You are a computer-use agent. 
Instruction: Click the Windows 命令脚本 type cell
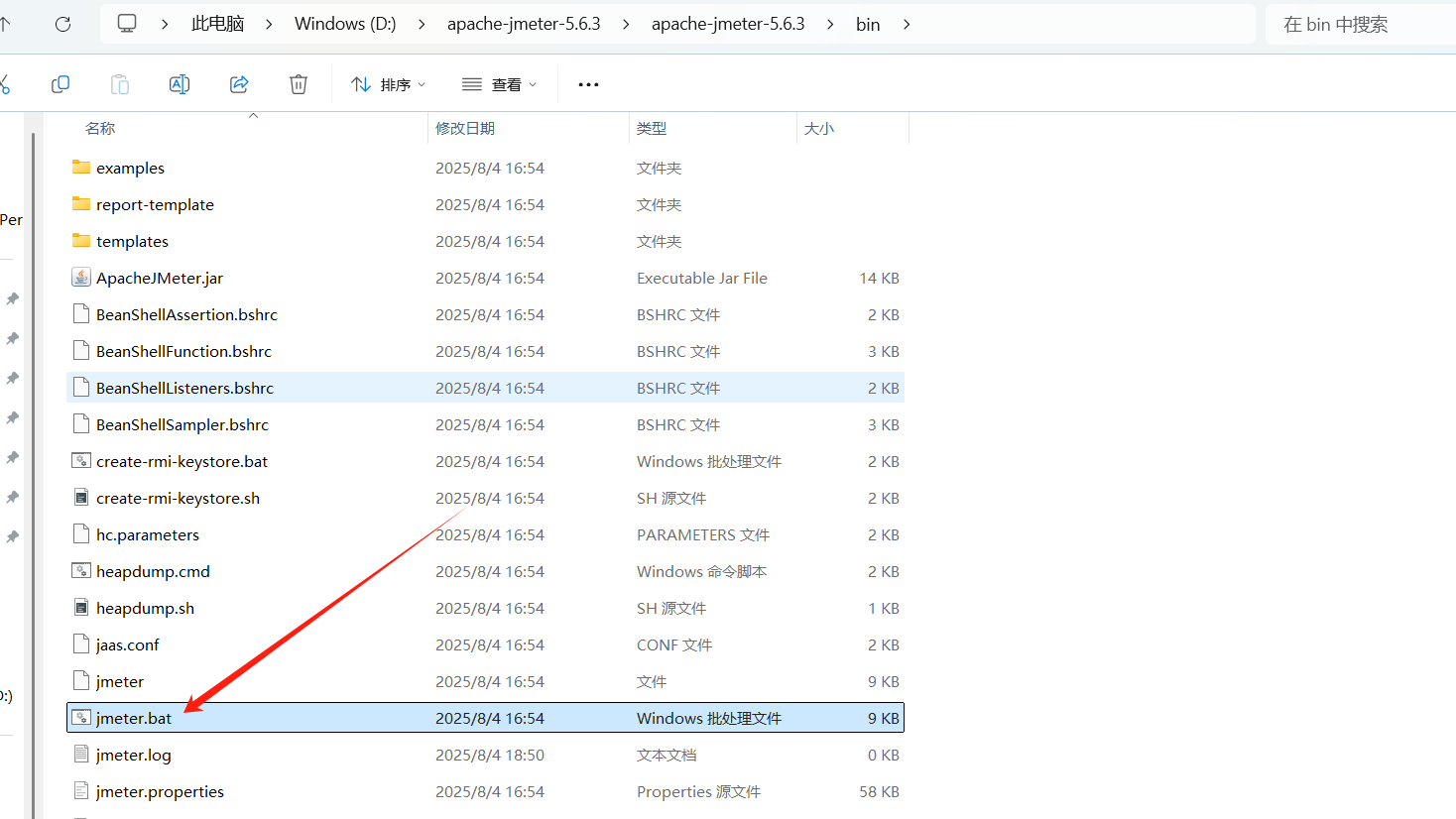coord(701,571)
